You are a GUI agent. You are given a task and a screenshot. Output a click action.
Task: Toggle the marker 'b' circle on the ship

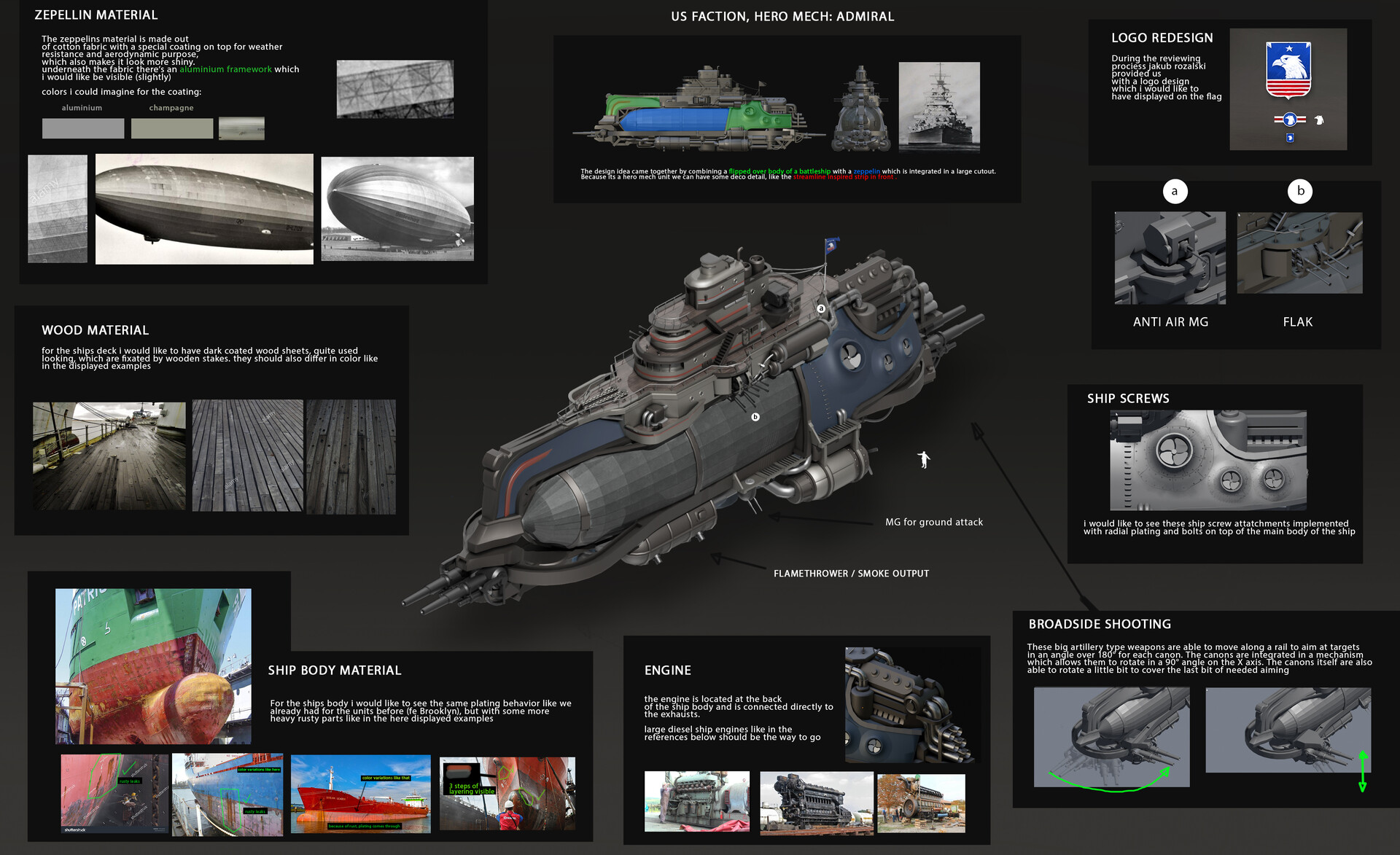755,417
